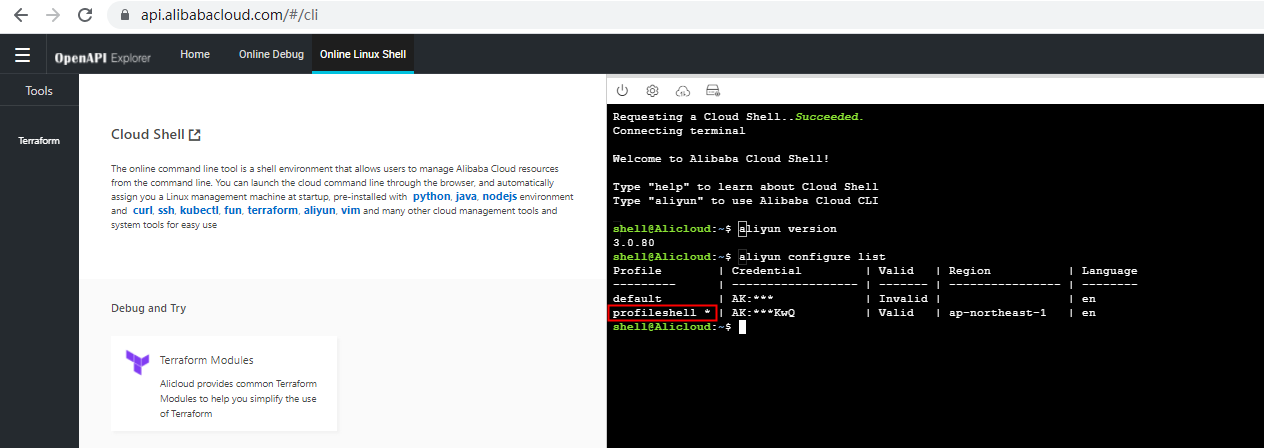
Task: Open the Cloud Shell external link icon
Action: point(195,134)
